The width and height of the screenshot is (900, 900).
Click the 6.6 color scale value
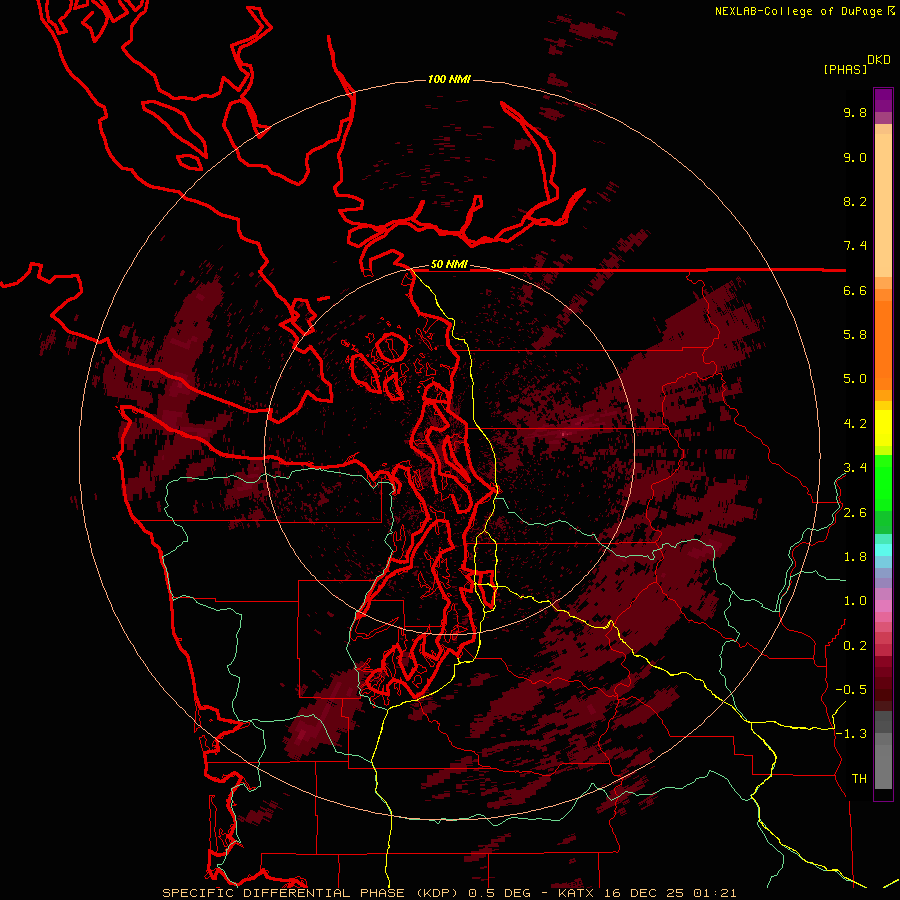coord(855,290)
